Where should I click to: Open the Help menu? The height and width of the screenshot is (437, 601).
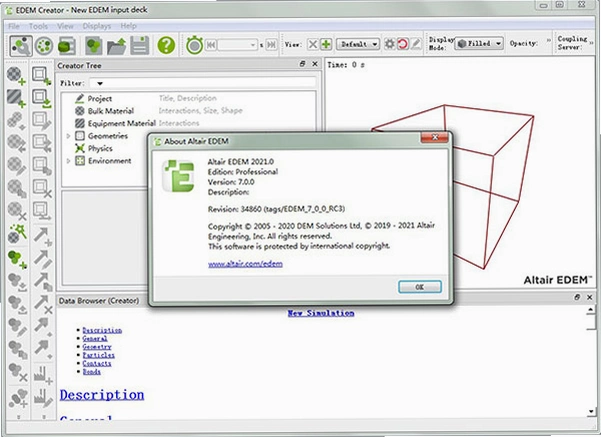pos(128,26)
